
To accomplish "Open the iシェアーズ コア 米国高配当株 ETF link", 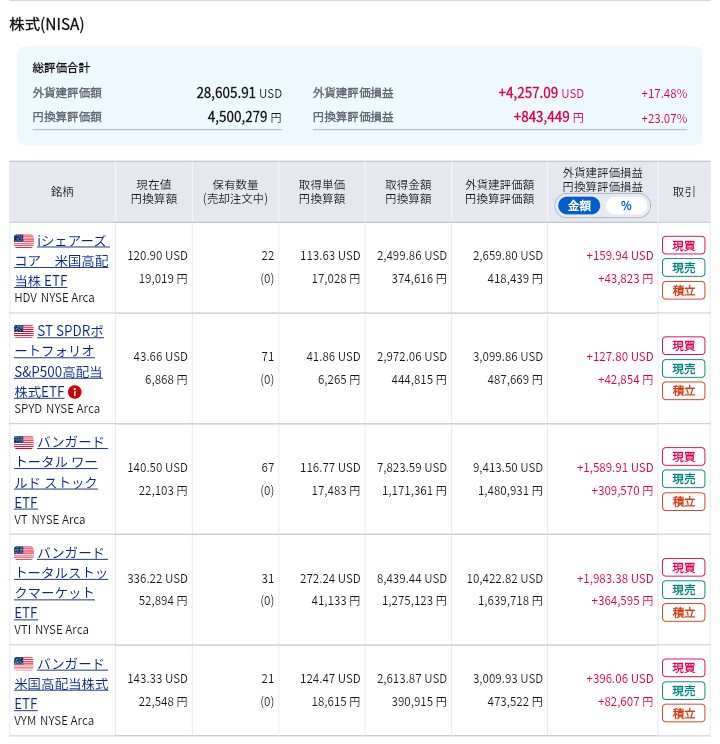I will (61, 261).
